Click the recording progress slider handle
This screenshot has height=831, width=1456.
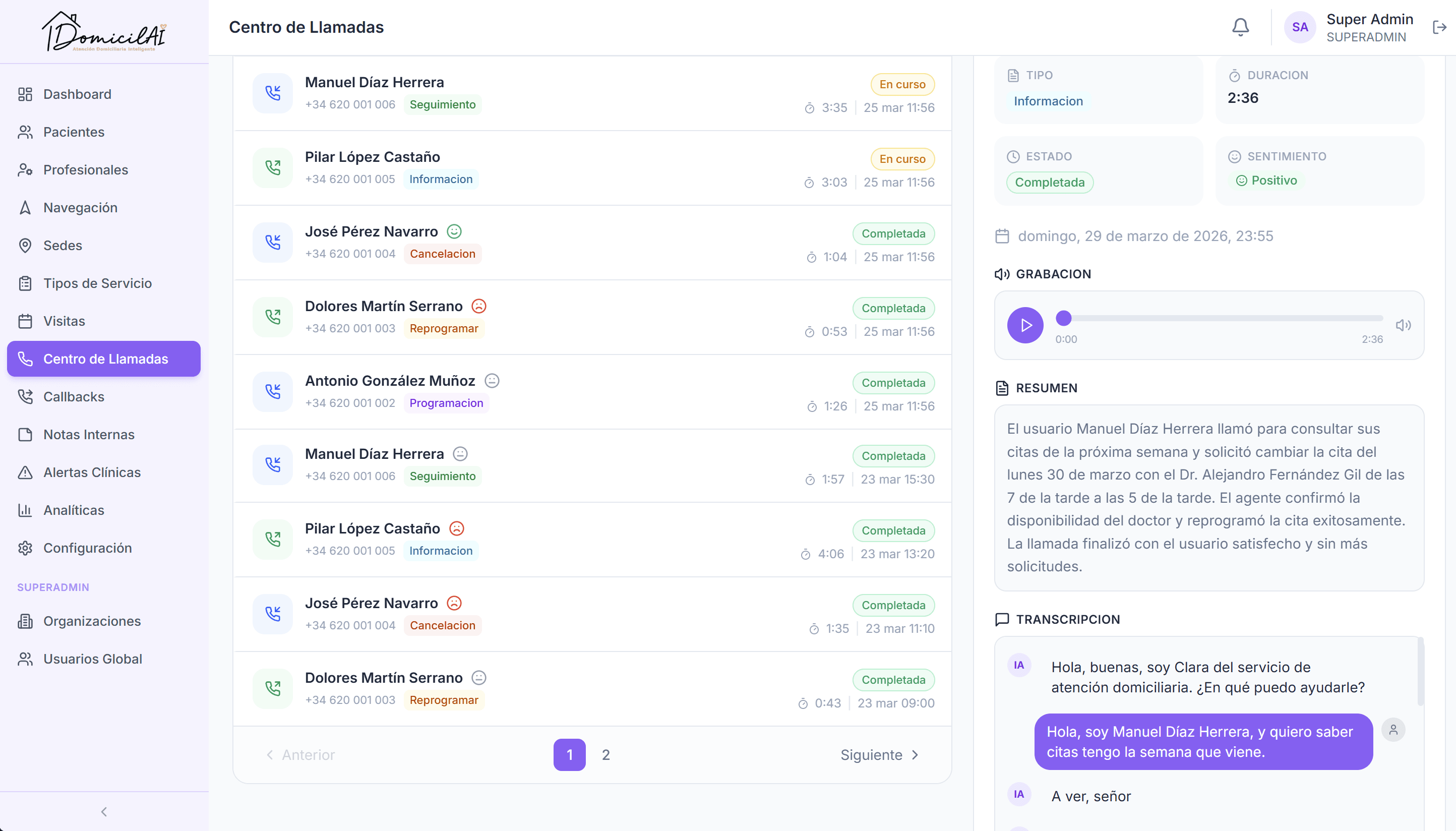[x=1063, y=317]
